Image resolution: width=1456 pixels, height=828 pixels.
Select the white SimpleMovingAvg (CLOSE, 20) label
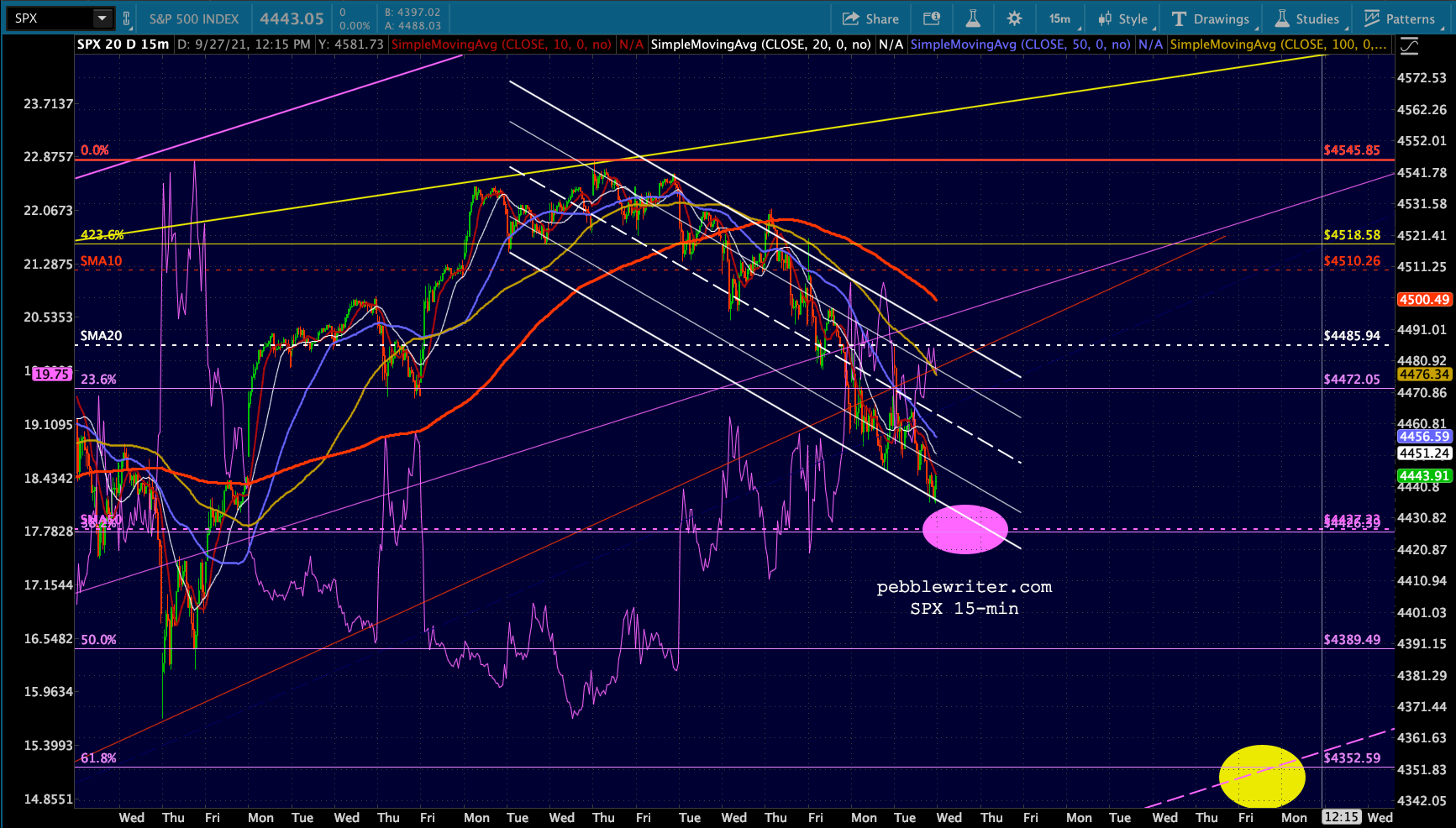tap(761, 45)
